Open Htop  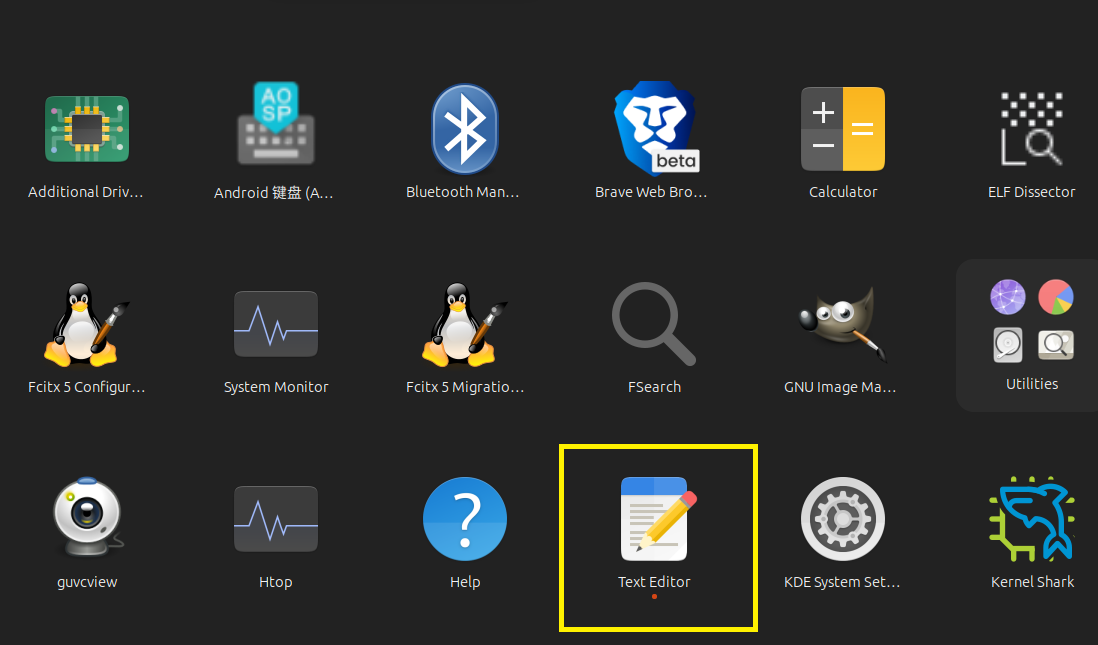[x=276, y=519]
